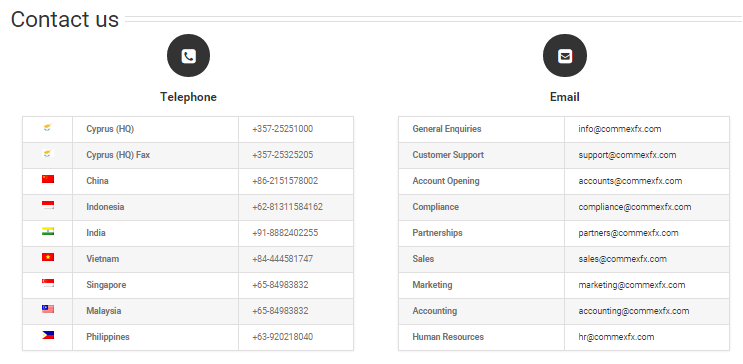Click the Compliance department label
743x364 pixels.
[435, 207]
